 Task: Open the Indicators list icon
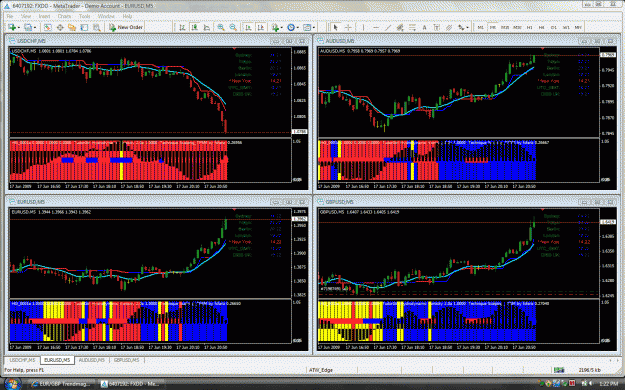click(275, 27)
